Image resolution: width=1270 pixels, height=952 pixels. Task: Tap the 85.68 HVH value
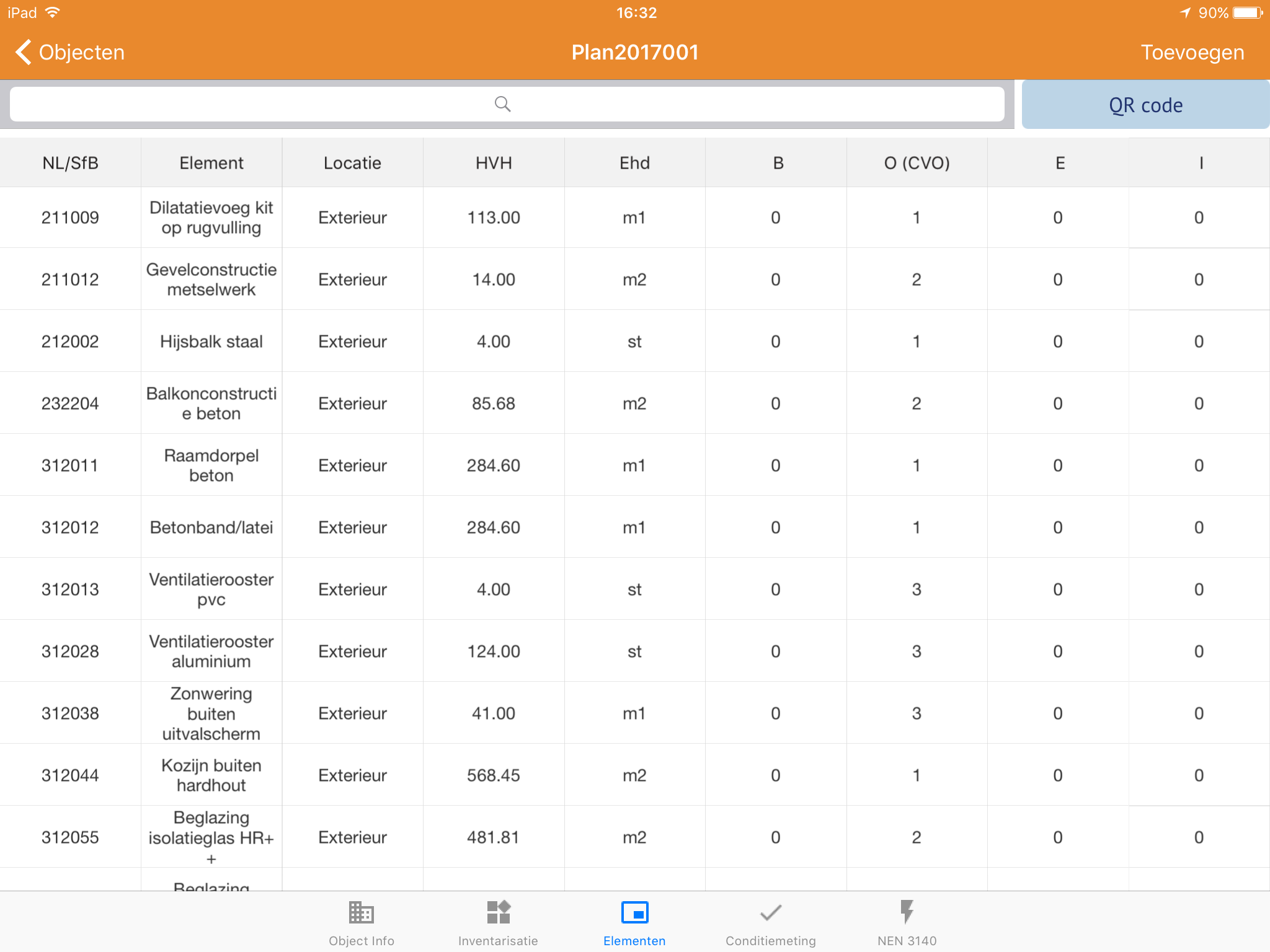coord(494,403)
